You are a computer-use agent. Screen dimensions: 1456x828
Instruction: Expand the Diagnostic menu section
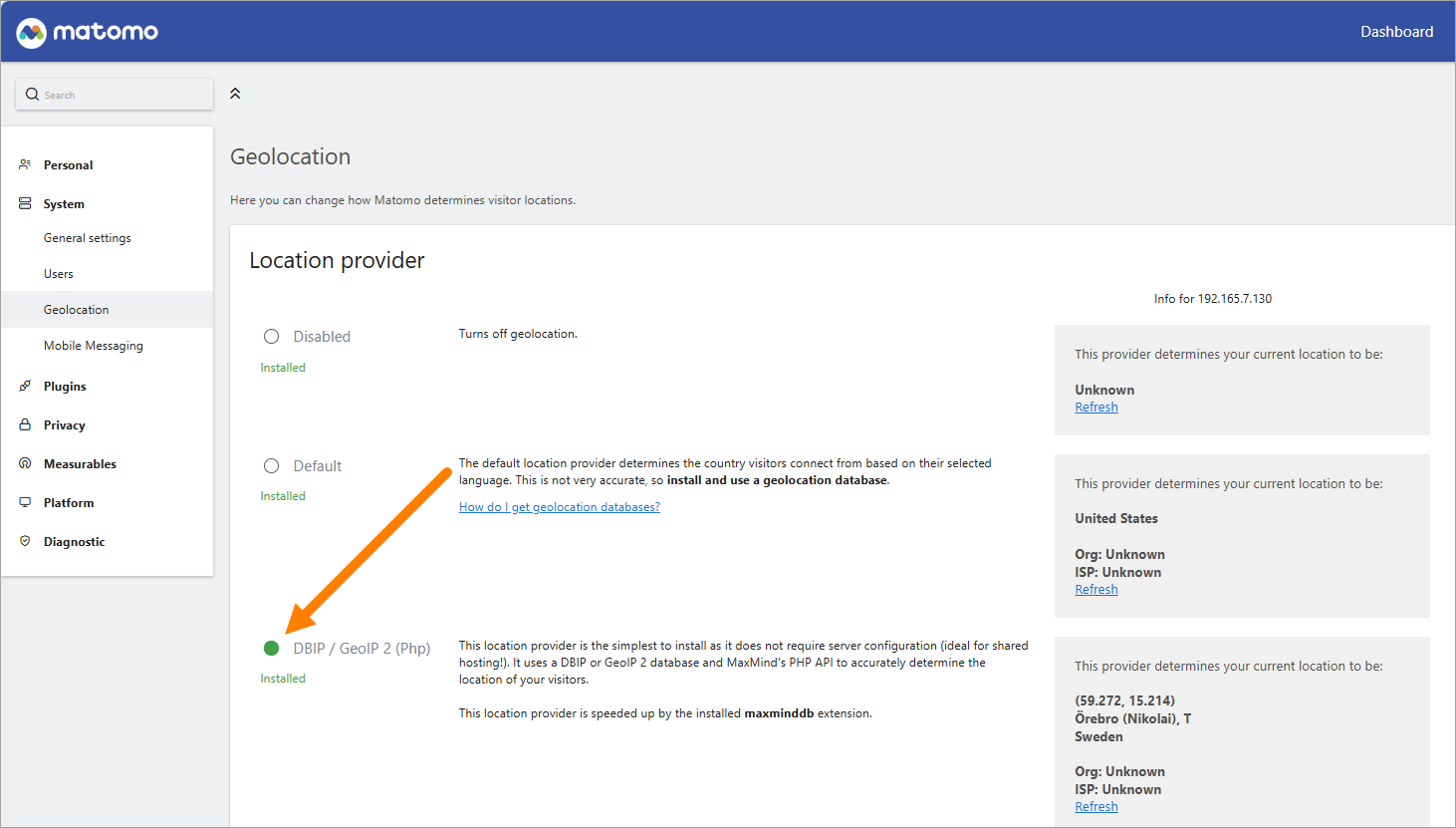click(74, 542)
